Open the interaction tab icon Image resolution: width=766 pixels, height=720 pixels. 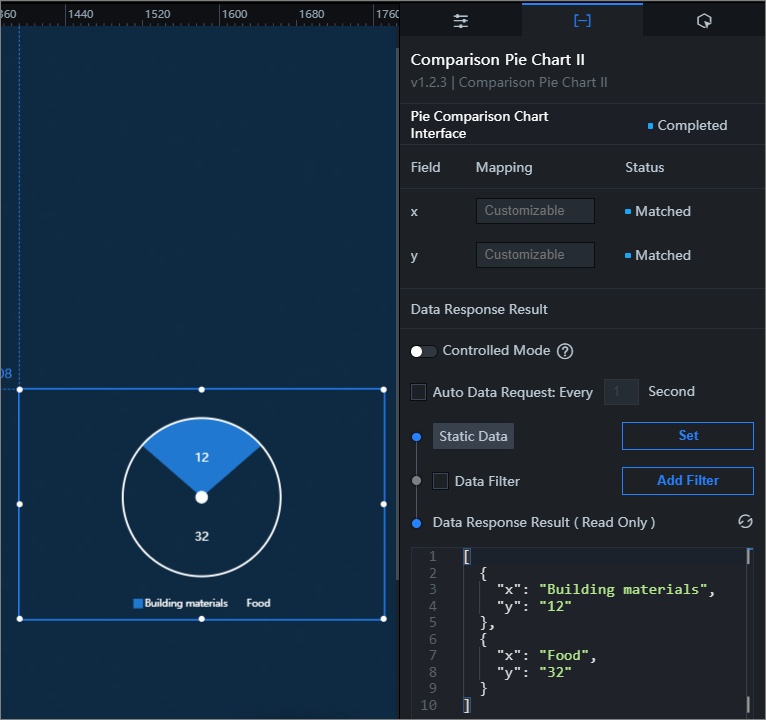[704, 21]
